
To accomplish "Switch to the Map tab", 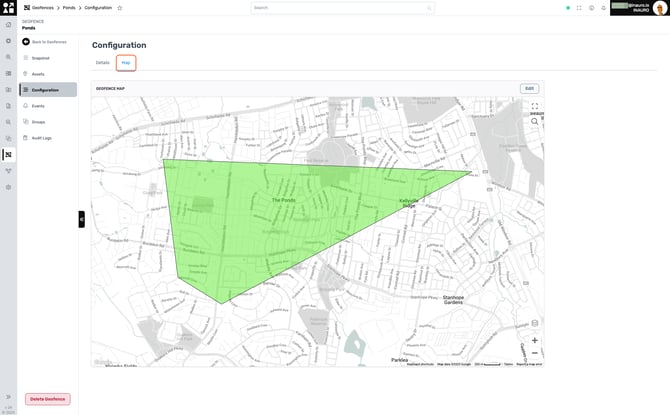I will (126, 63).
